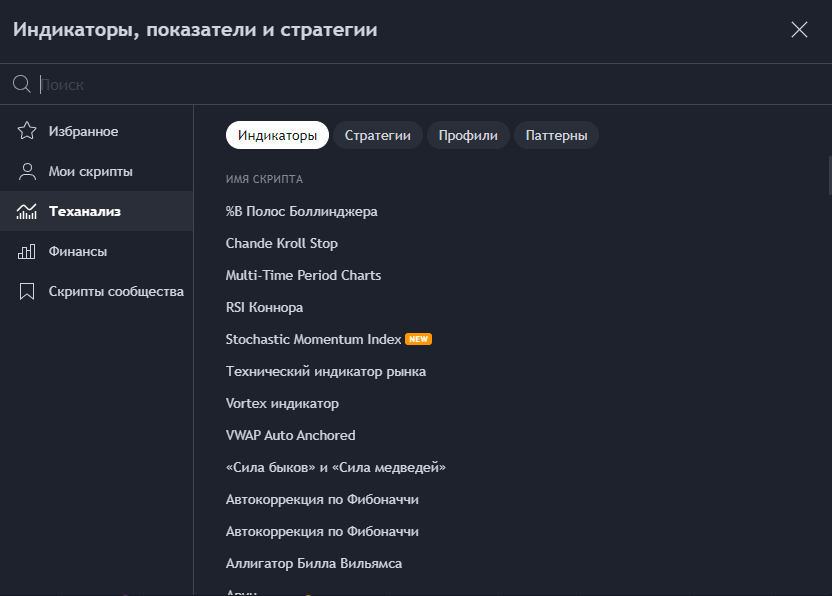The width and height of the screenshot is (832, 596).
Task: Click the bookmark icon for Скрипты сообщества
Action: point(28,291)
